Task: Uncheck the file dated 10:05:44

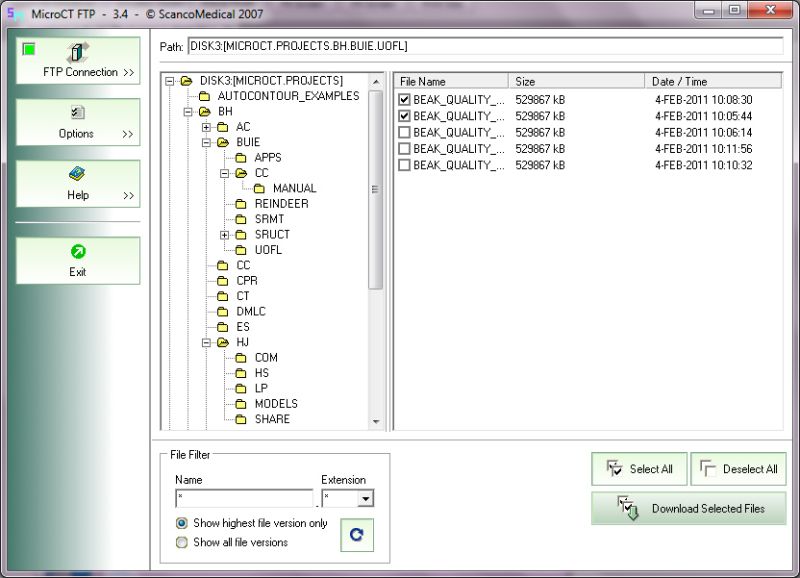Action: [404, 116]
